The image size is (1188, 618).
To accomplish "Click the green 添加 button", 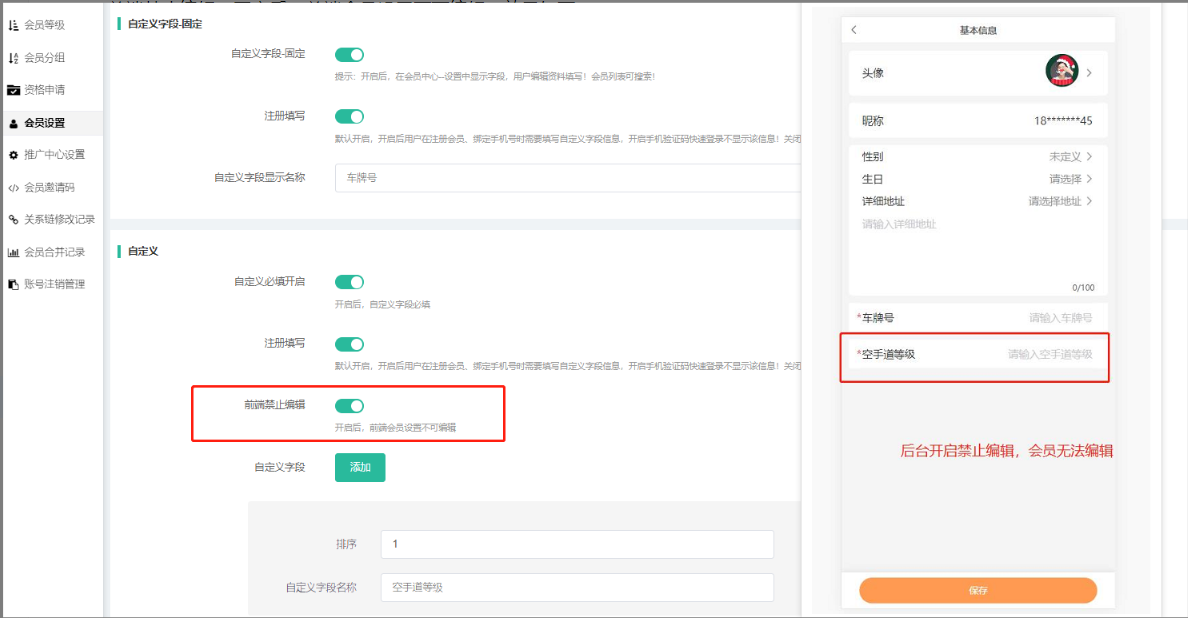I will click(359, 467).
